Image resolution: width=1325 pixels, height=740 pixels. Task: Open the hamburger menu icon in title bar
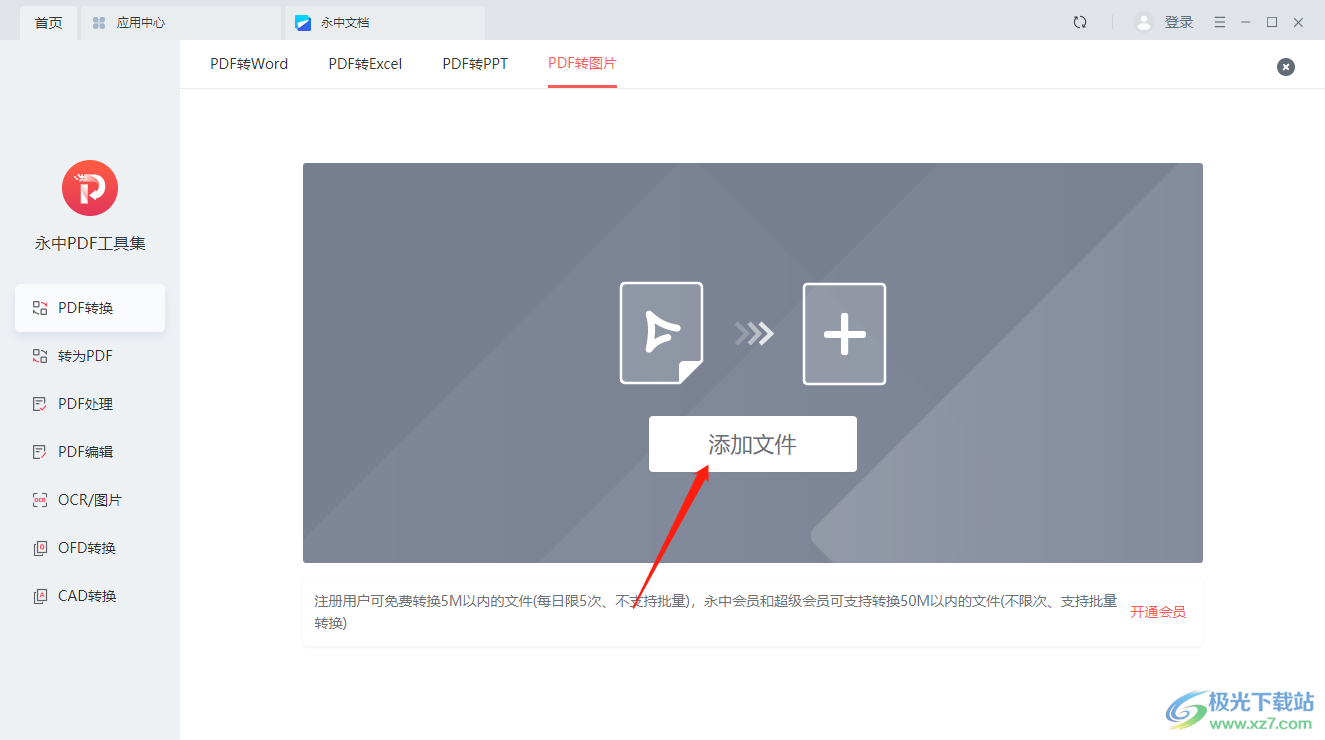(1220, 22)
